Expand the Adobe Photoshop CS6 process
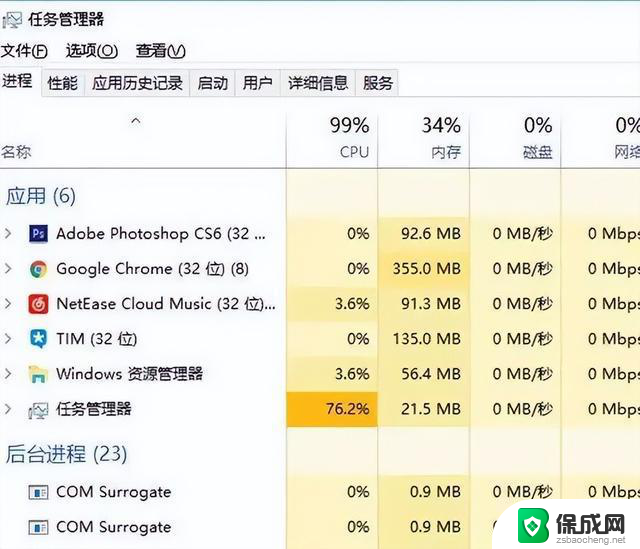 point(8,233)
